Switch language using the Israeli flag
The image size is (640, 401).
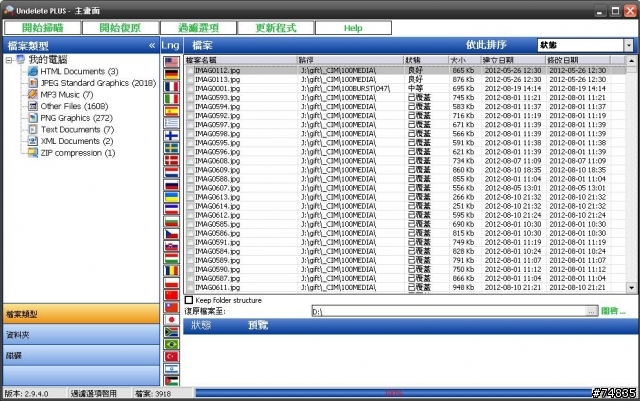(171, 369)
